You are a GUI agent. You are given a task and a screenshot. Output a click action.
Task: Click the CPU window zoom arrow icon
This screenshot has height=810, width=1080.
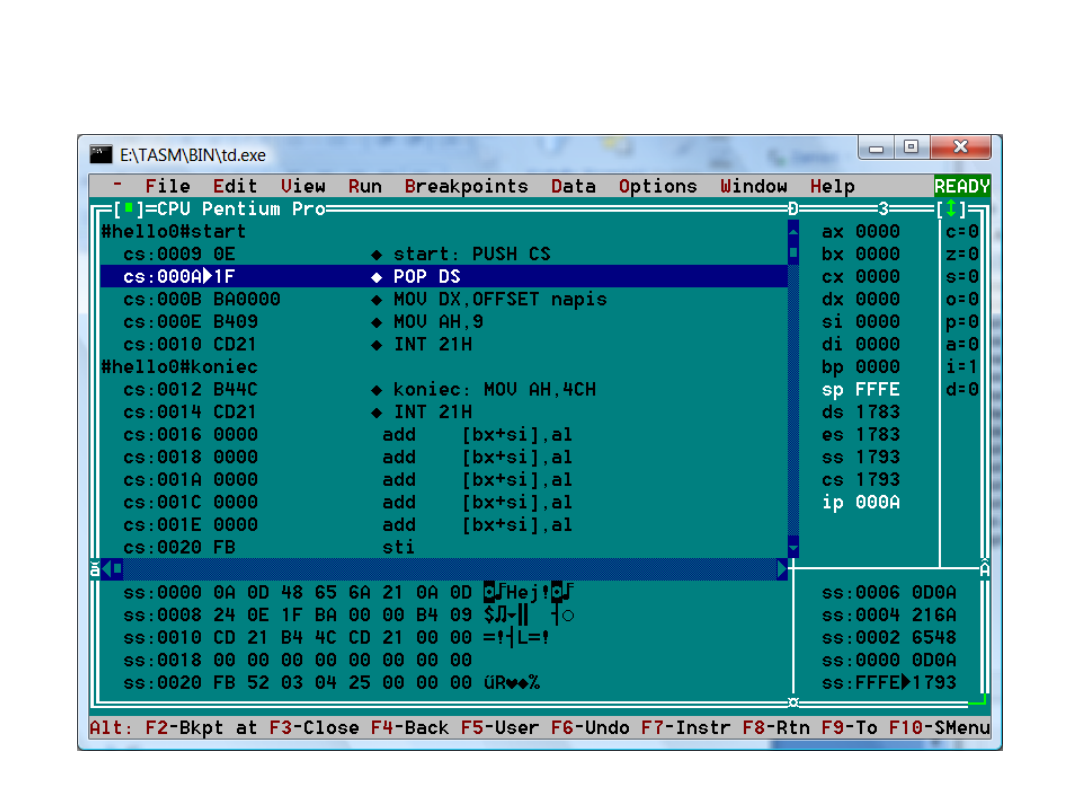point(951,209)
